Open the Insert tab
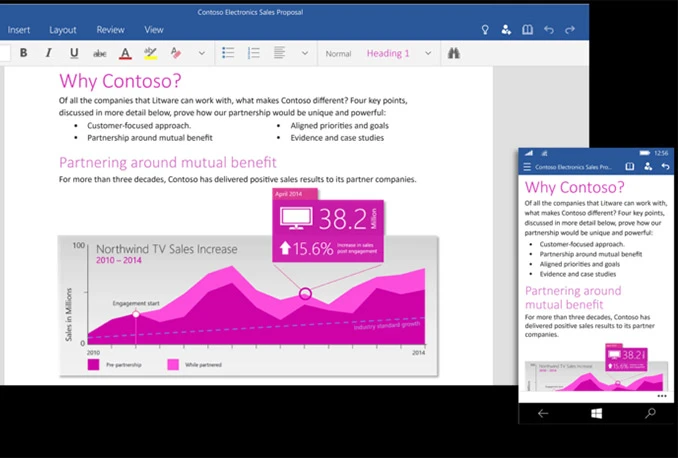This screenshot has height=458, width=678. point(19,30)
